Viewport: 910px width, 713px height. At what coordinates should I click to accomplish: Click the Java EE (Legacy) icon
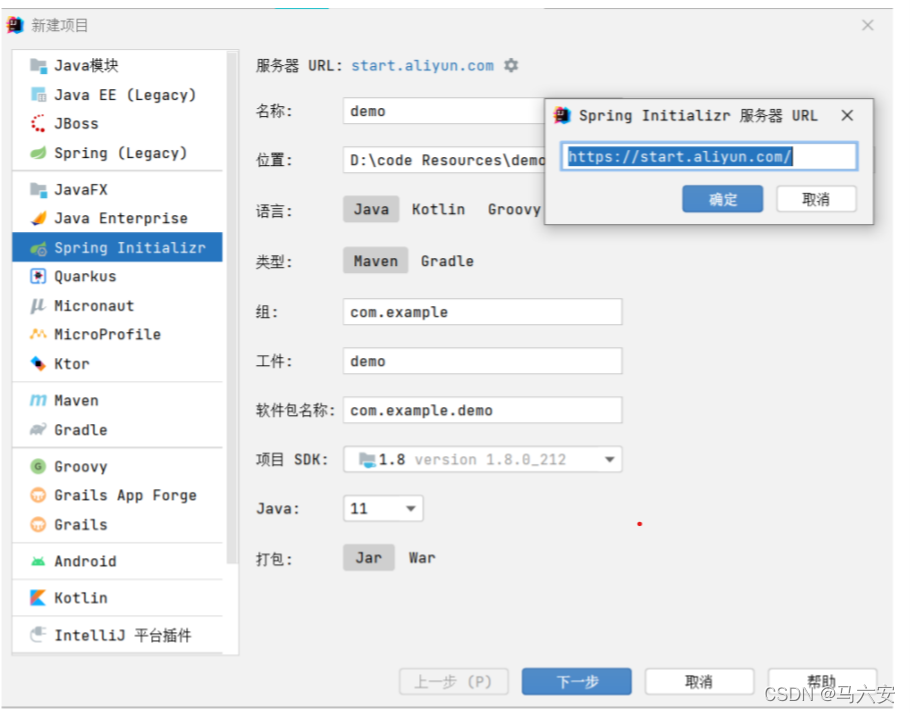38,95
